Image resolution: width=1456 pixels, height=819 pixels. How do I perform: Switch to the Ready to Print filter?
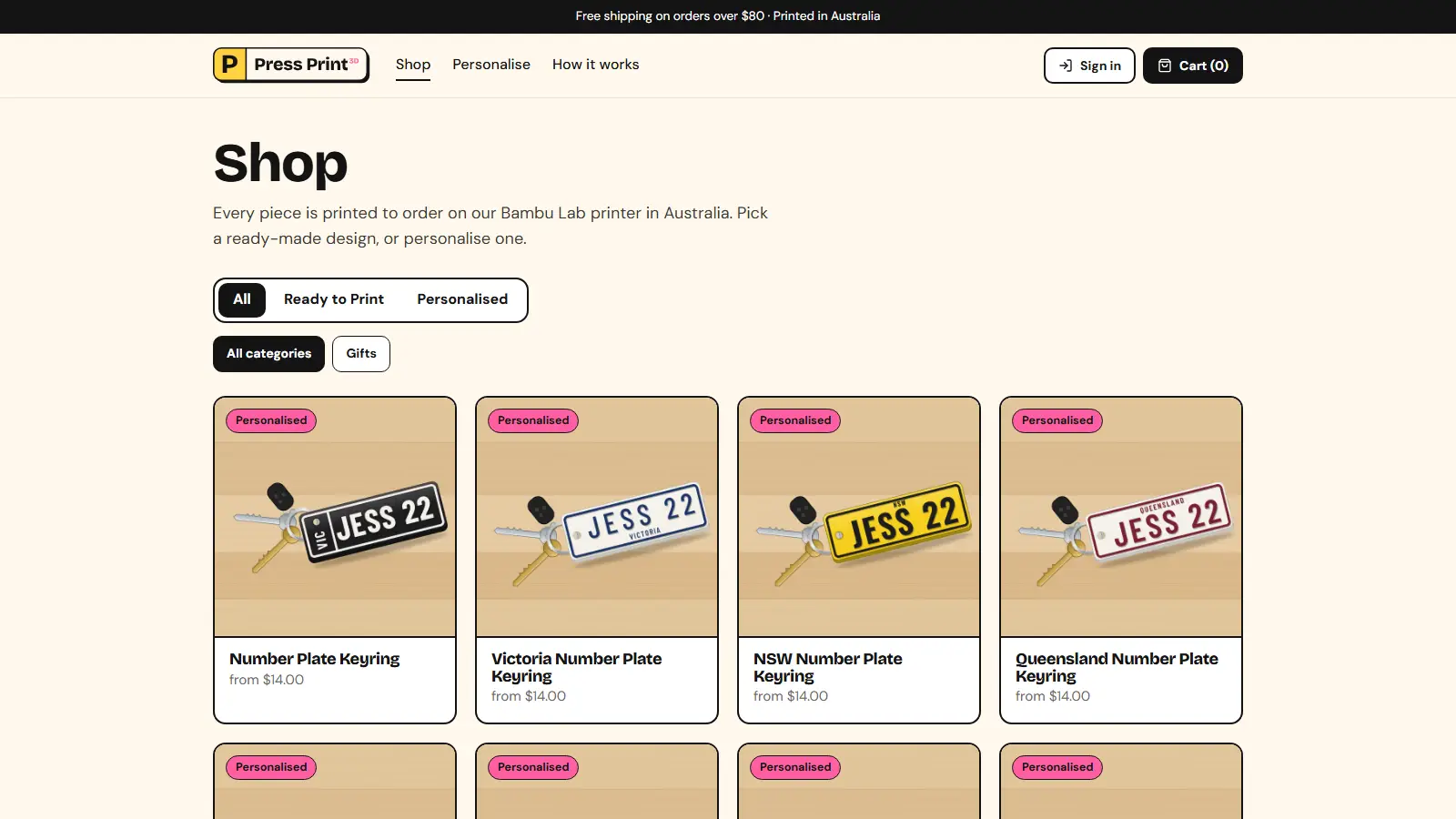pos(334,299)
